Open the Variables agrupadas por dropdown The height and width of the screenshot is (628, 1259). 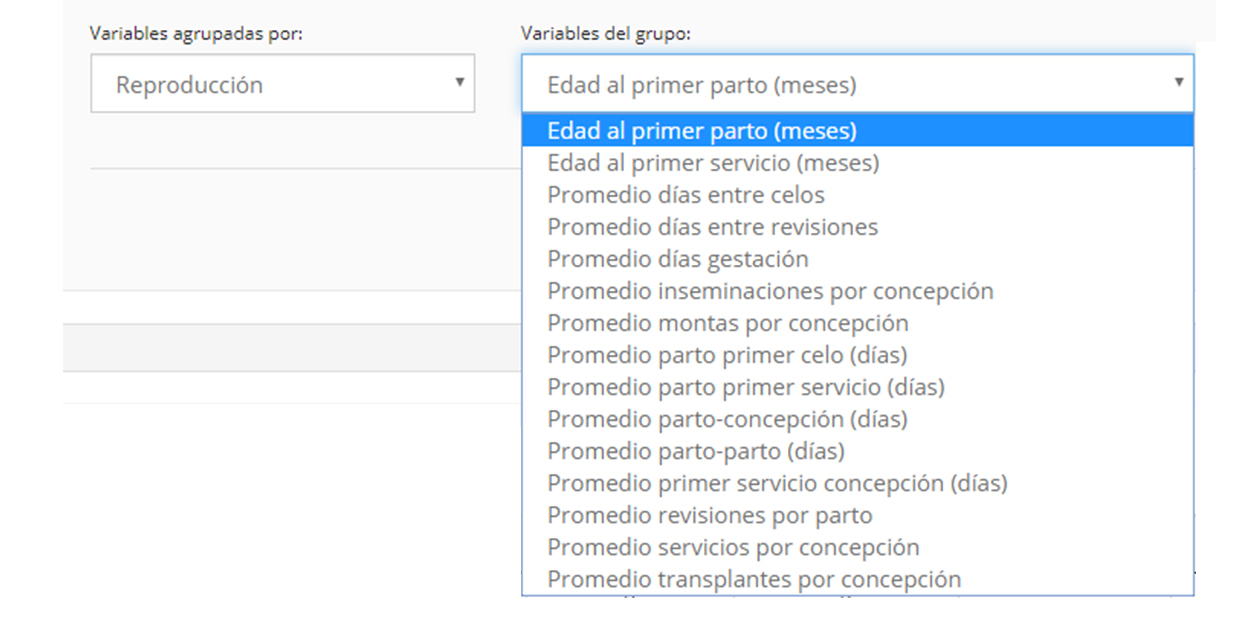pos(282,83)
